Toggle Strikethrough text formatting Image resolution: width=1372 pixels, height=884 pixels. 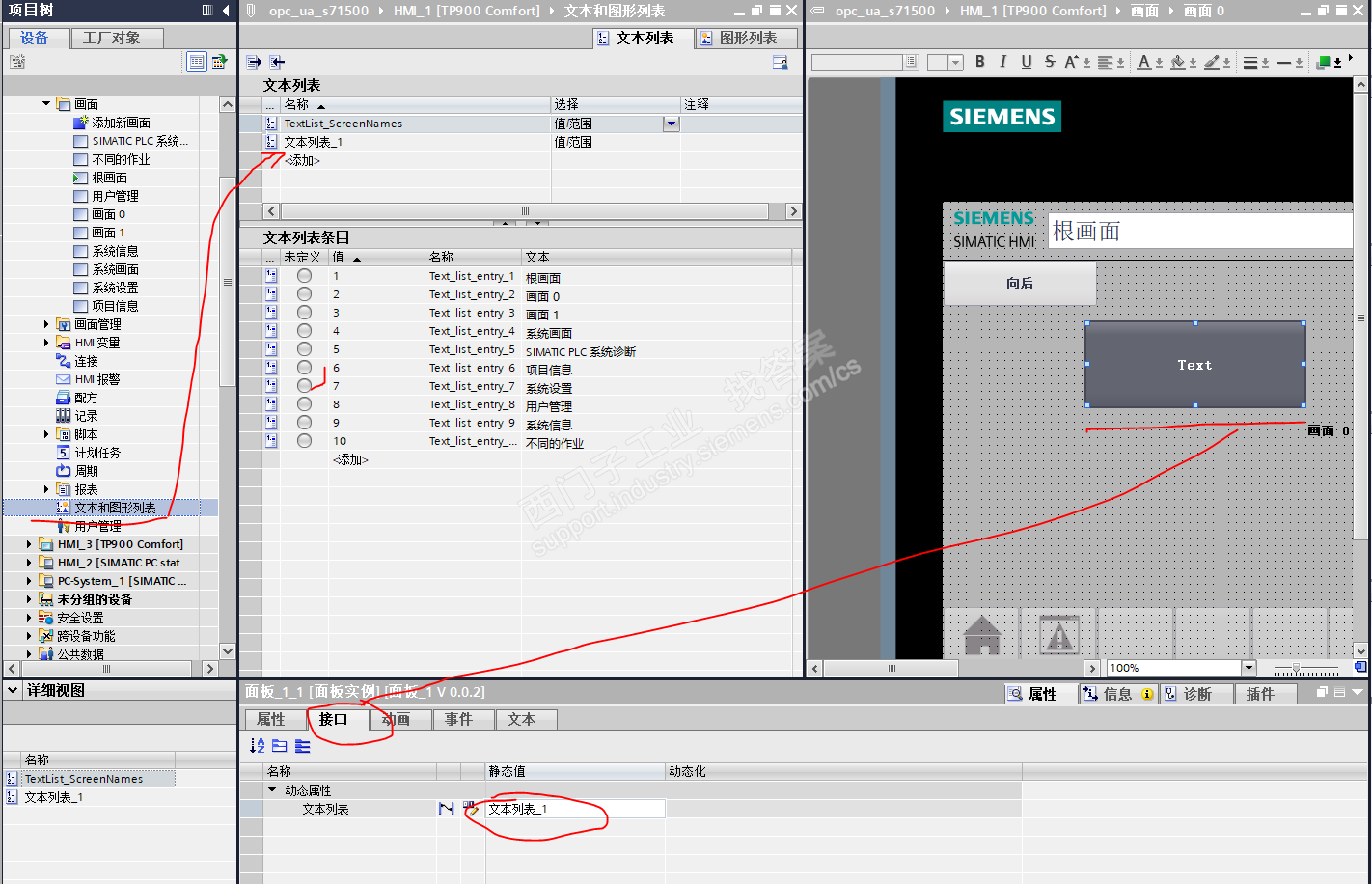(x=1050, y=62)
